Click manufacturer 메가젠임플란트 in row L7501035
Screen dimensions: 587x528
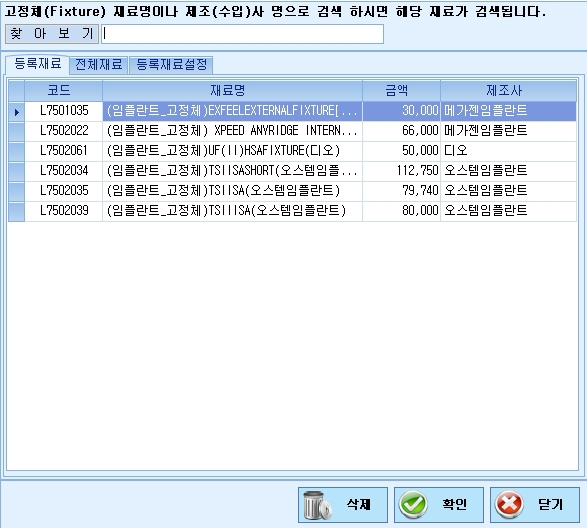point(508,111)
